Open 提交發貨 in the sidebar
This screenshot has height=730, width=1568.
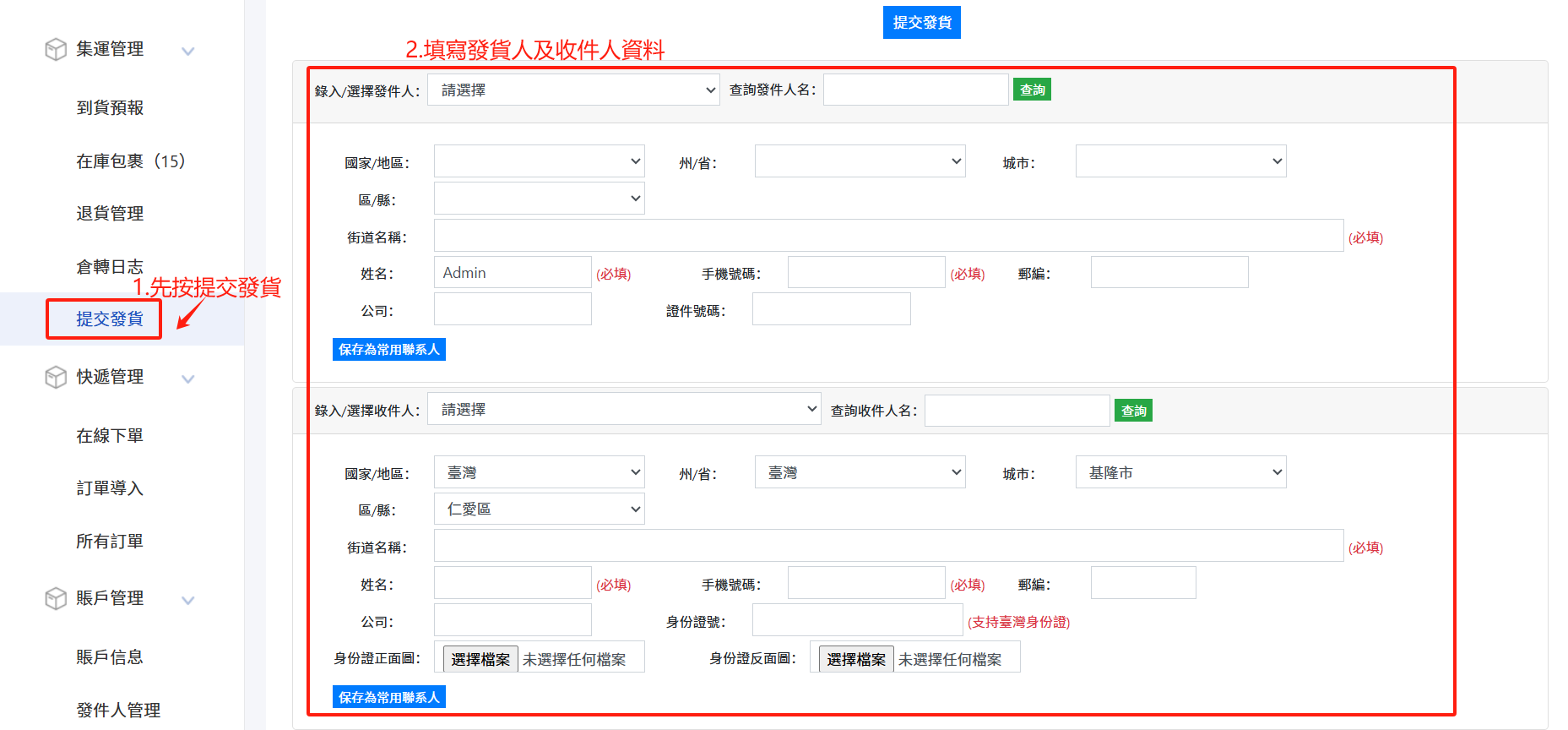click(x=109, y=319)
